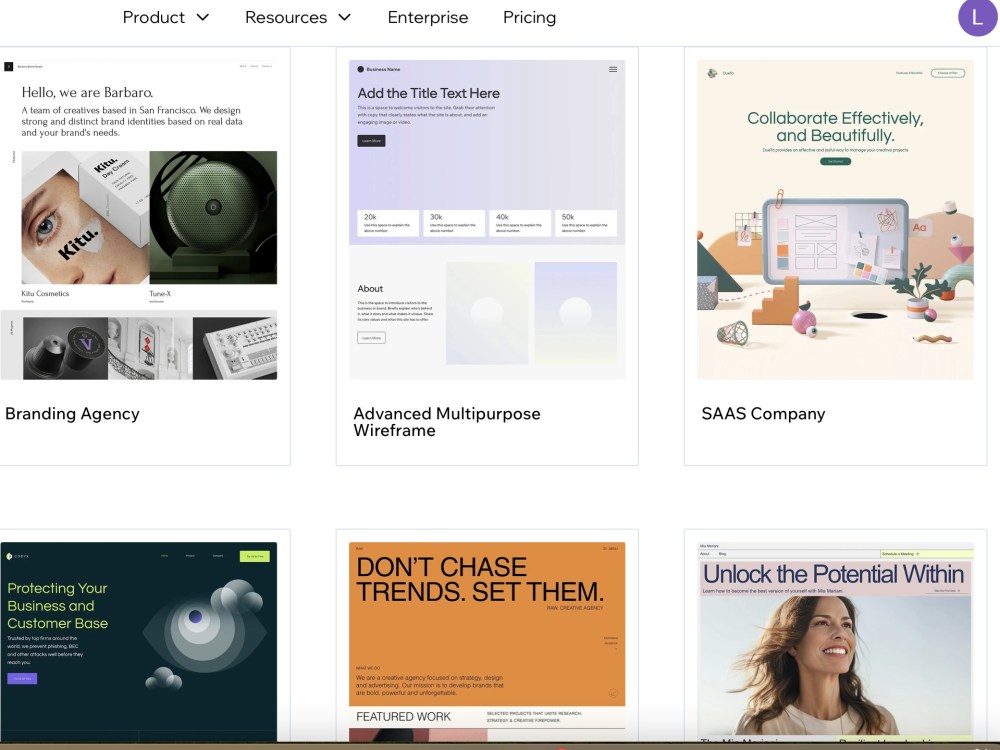The image size is (1000, 750).
Task: Click the Tune-X speaker image in preview
Action: pos(214,217)
